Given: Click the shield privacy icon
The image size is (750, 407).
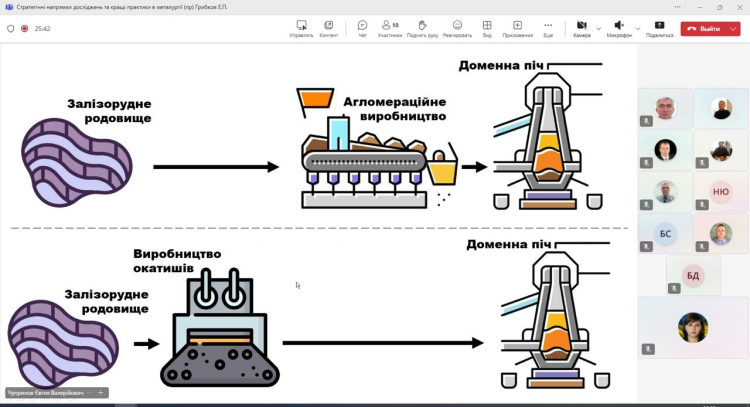Looking at the screenshot, I should click(10, 28).
